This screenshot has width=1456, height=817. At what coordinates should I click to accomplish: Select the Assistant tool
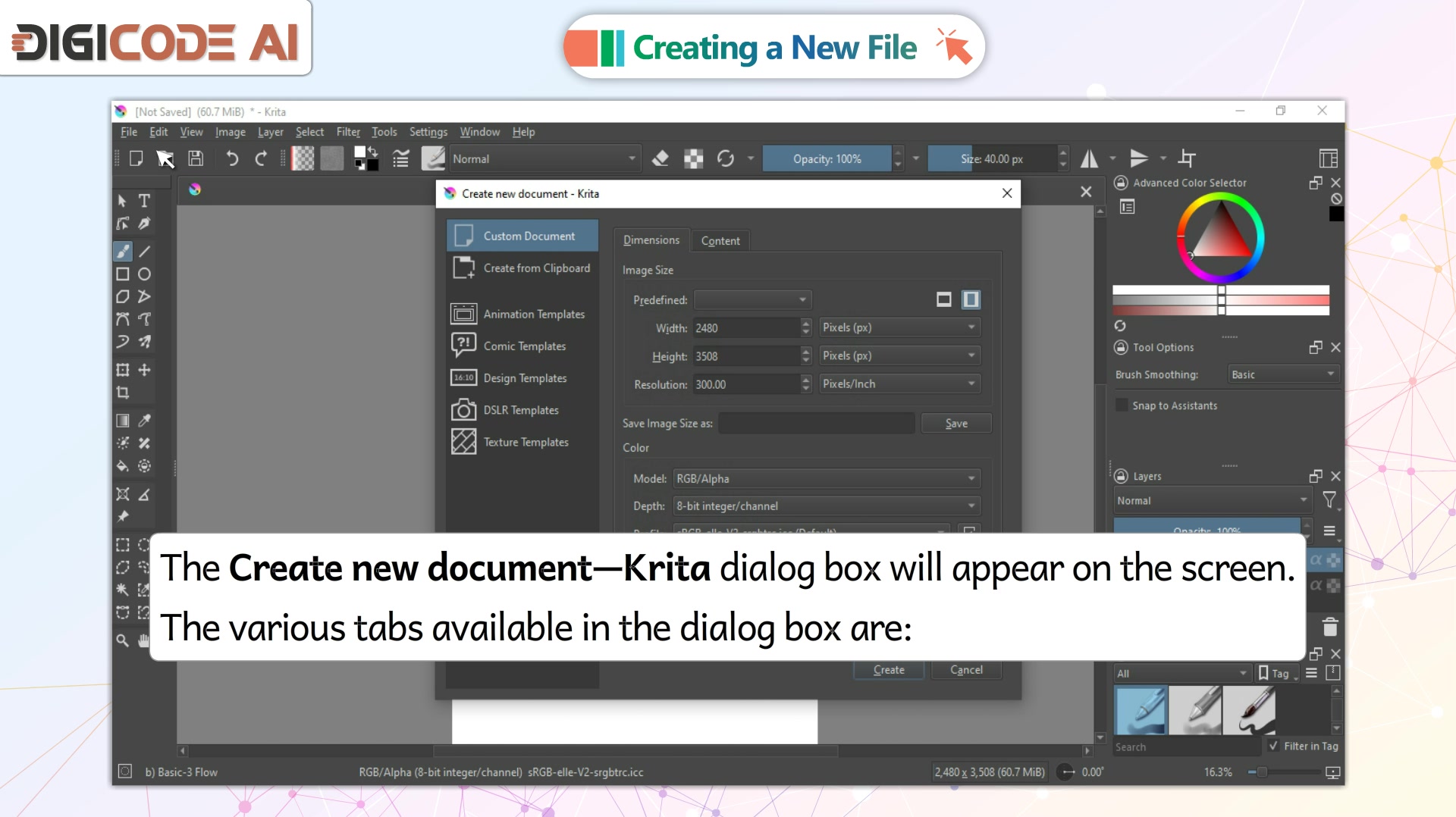(x=122, y=494)
